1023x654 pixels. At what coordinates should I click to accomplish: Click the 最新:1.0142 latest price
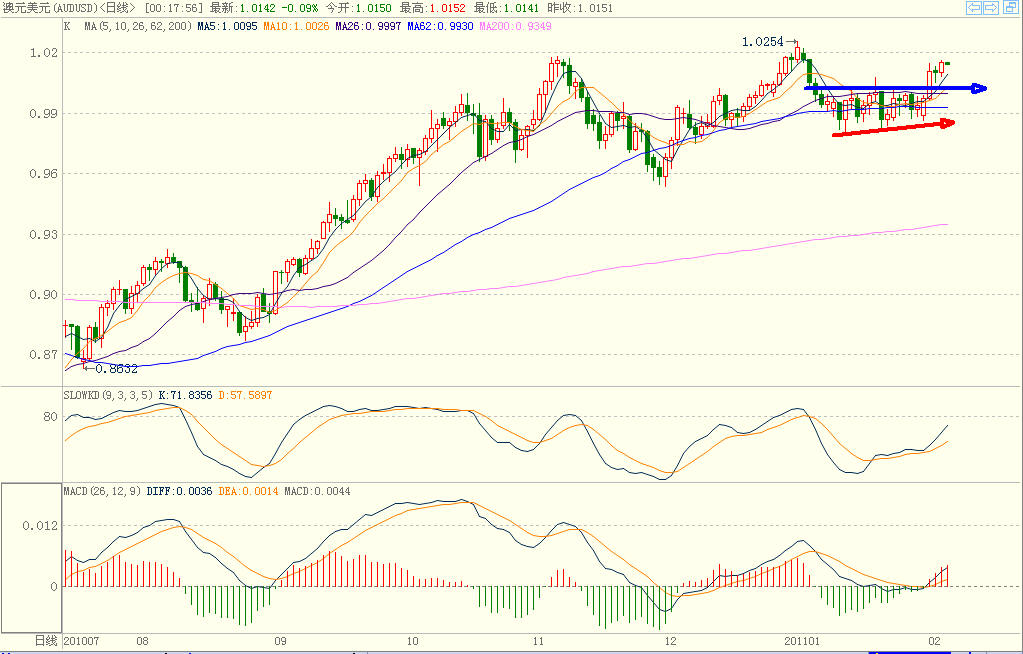coord(243,8)
